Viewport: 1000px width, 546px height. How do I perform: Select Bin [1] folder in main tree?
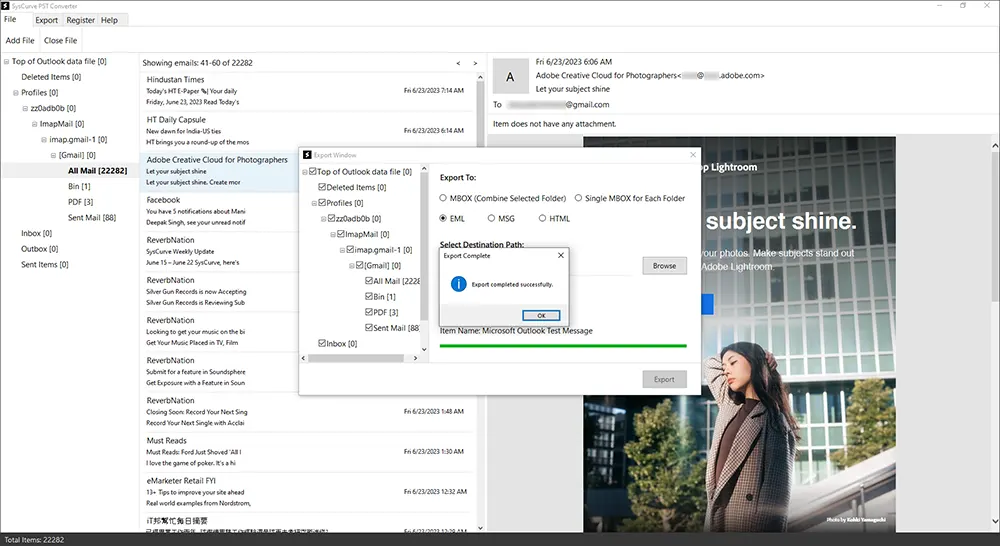tap(79, 186)
